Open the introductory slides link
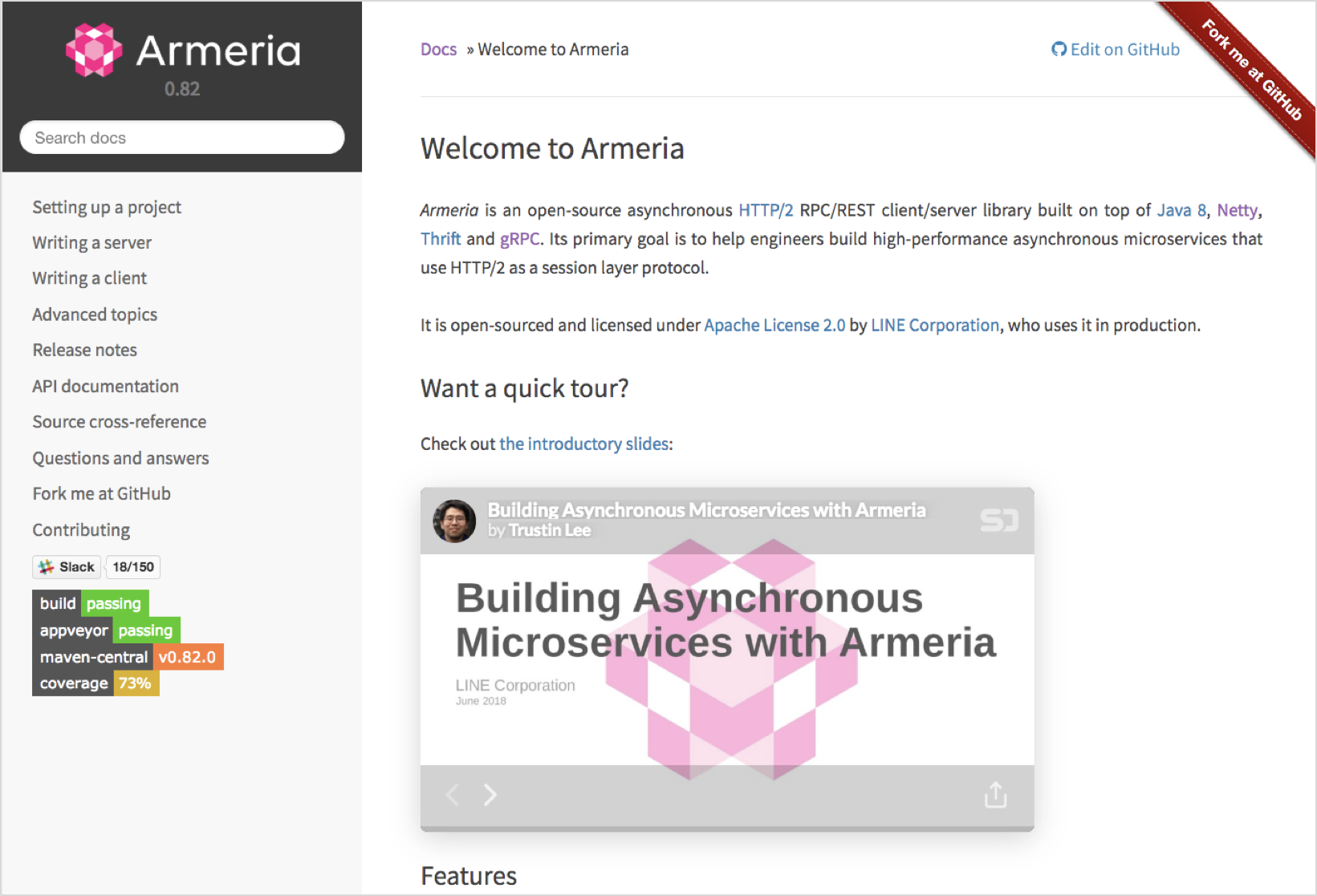 click(584, 444)
